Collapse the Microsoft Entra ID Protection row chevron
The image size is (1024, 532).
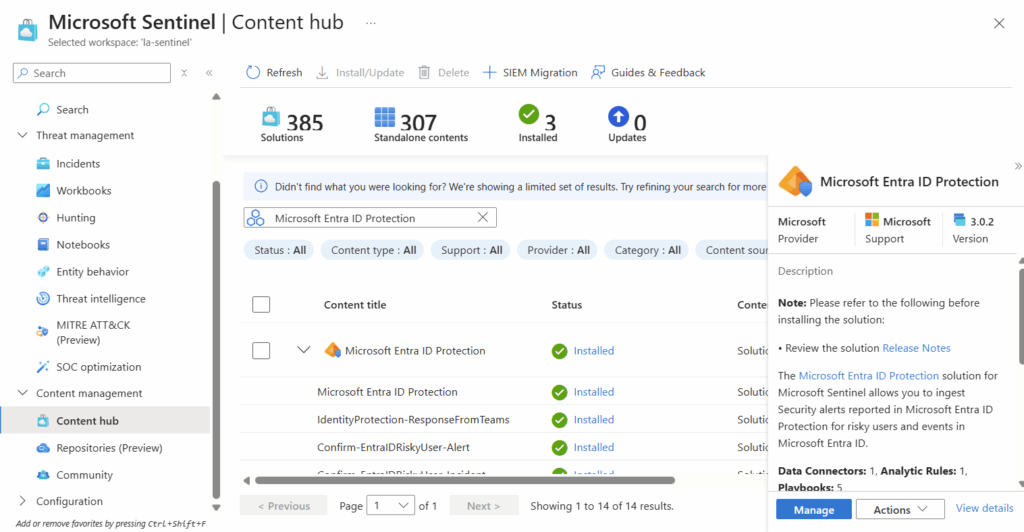click(304, 350)
